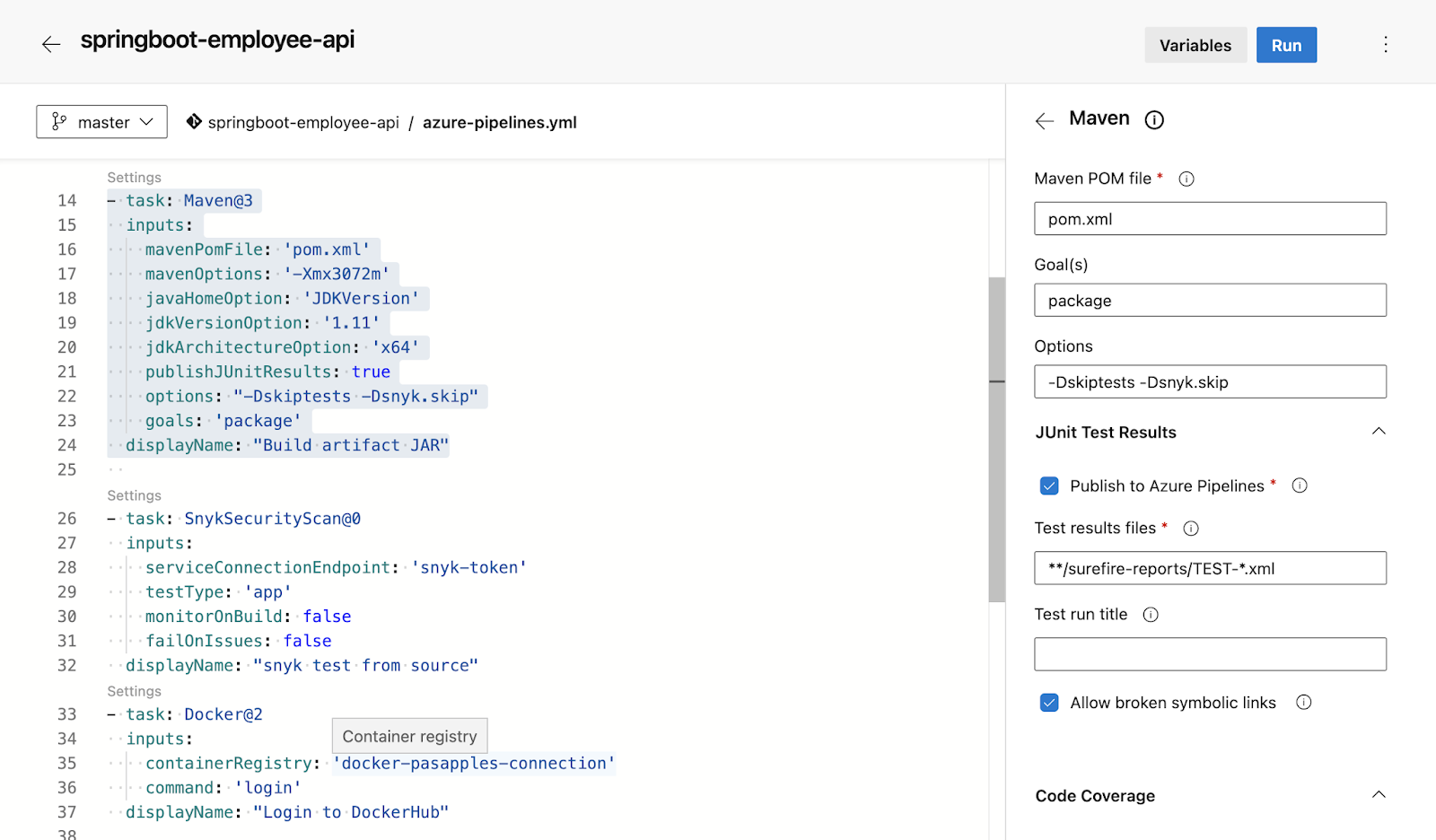Click springboot-employee-api repository breadcrumb
This screenshot has width=1436, height=840.
(x=303, y=122)
